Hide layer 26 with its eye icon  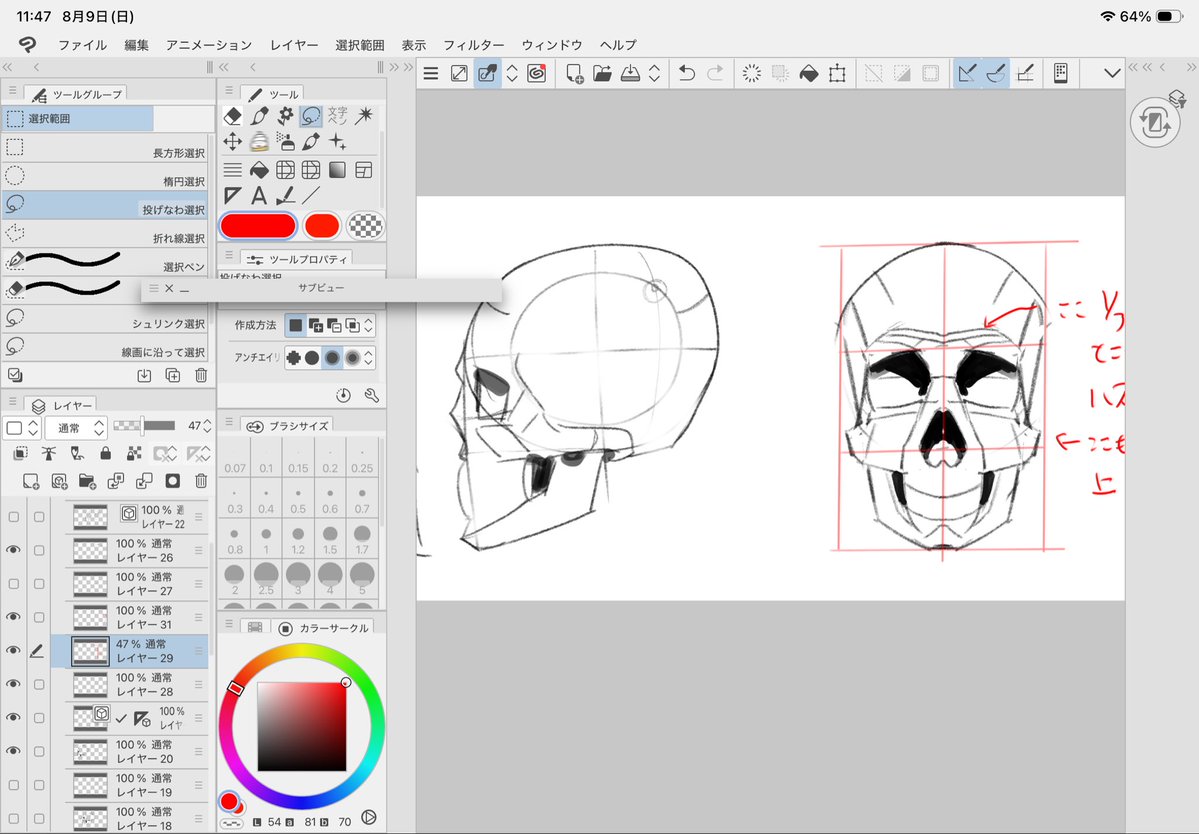13,550
